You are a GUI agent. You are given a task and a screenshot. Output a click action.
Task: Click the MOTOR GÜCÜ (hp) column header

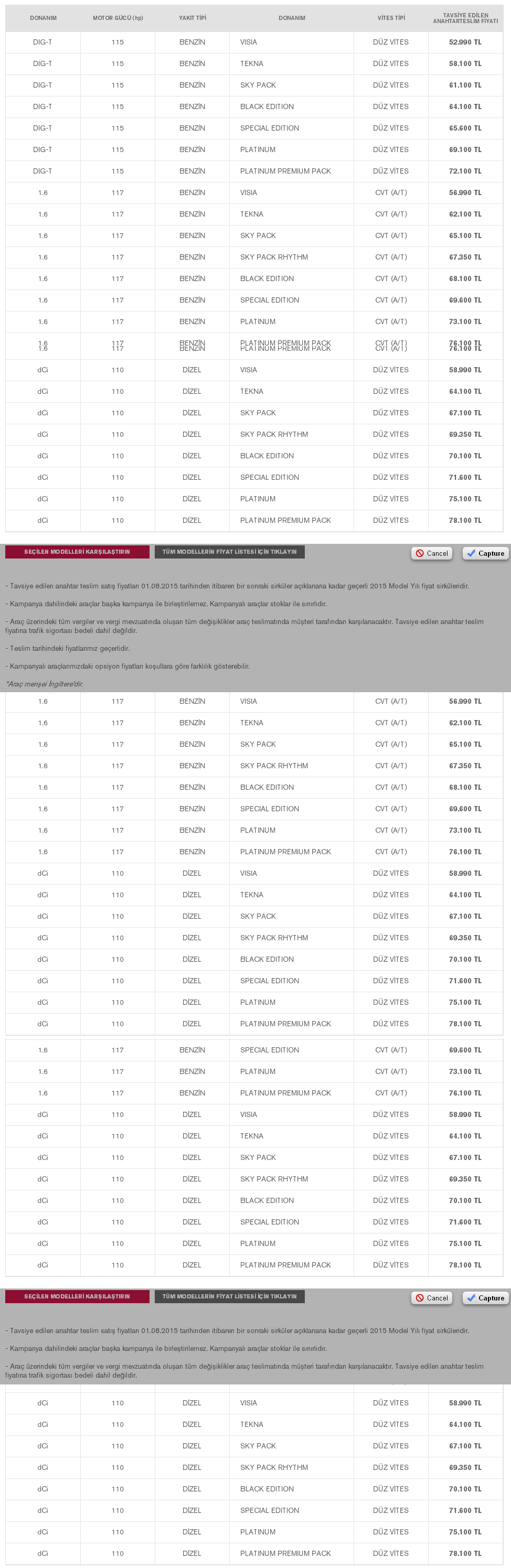[x=118, y=18]
